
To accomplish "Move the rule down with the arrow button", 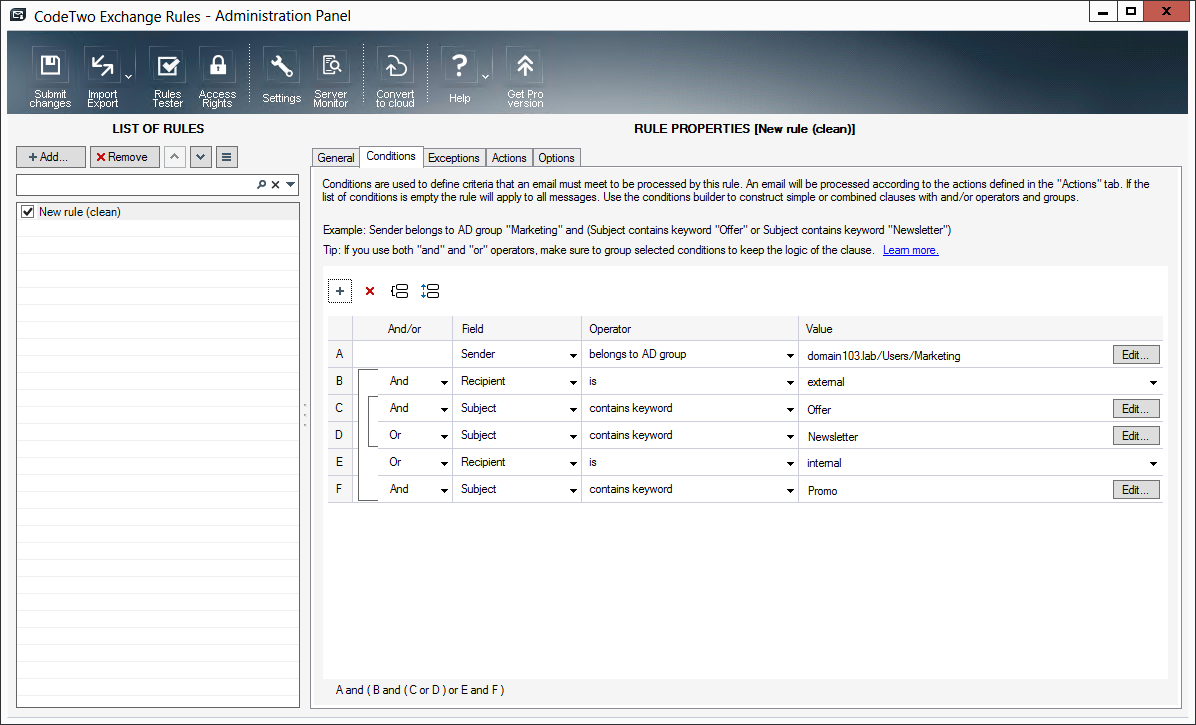I will pyautogui.click(x=201, y=157).
